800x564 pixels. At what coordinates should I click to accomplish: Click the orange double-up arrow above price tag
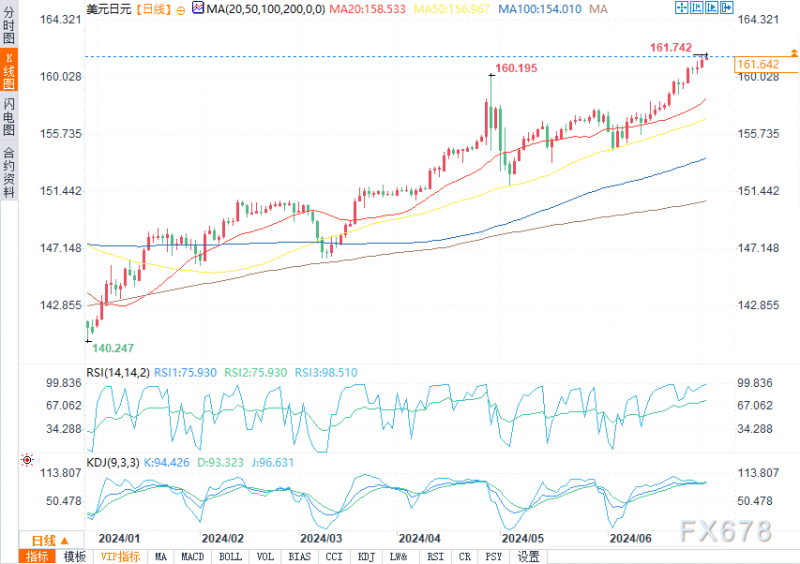tap(794, 52)
